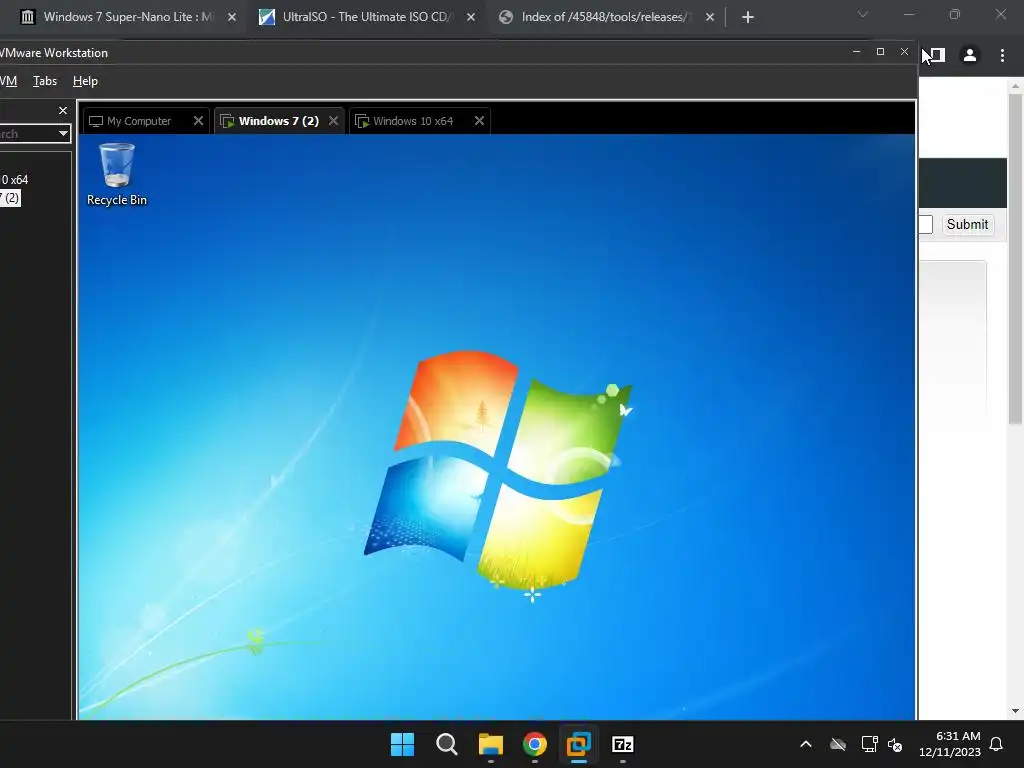Screen dimensions: 1024x768
Task: Switch to the Index of /45848/tools/releases browser tab
Action: [x=605, y=17]
